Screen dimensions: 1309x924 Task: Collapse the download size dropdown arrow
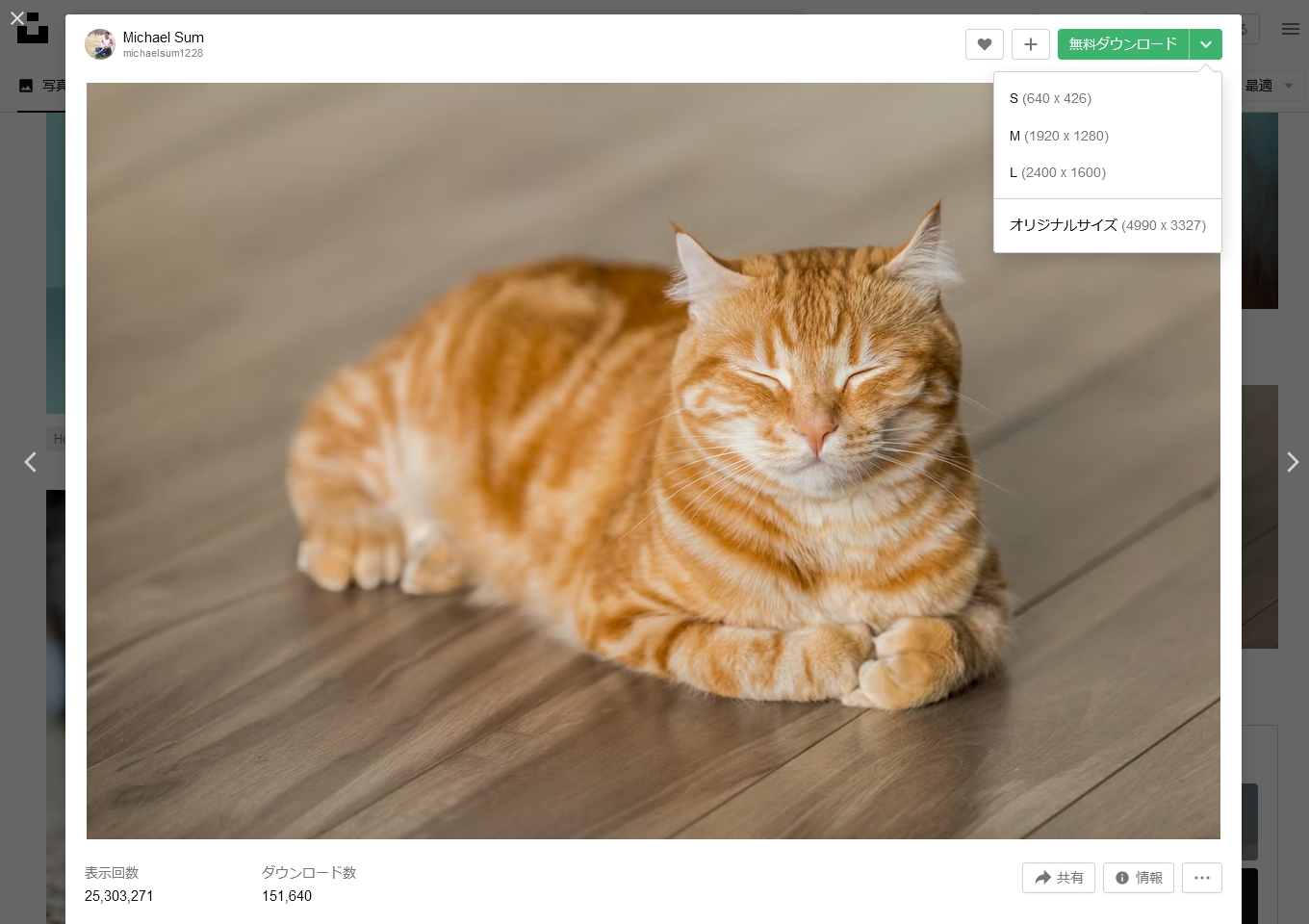(x=1206, y=44)
